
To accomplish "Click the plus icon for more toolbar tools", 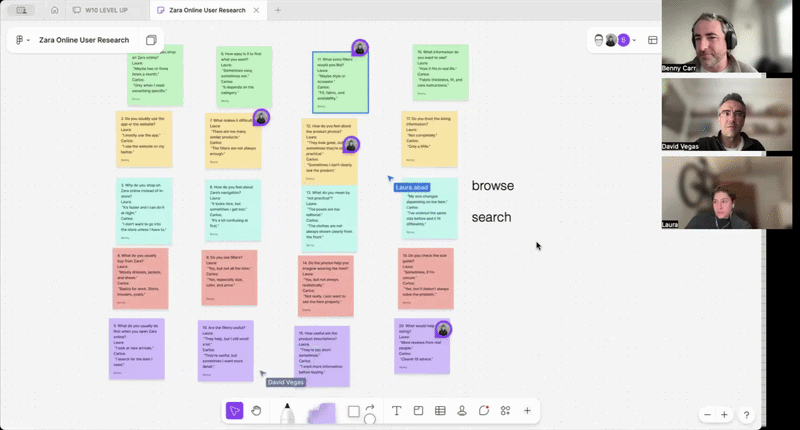I will [x=527, y=410].
